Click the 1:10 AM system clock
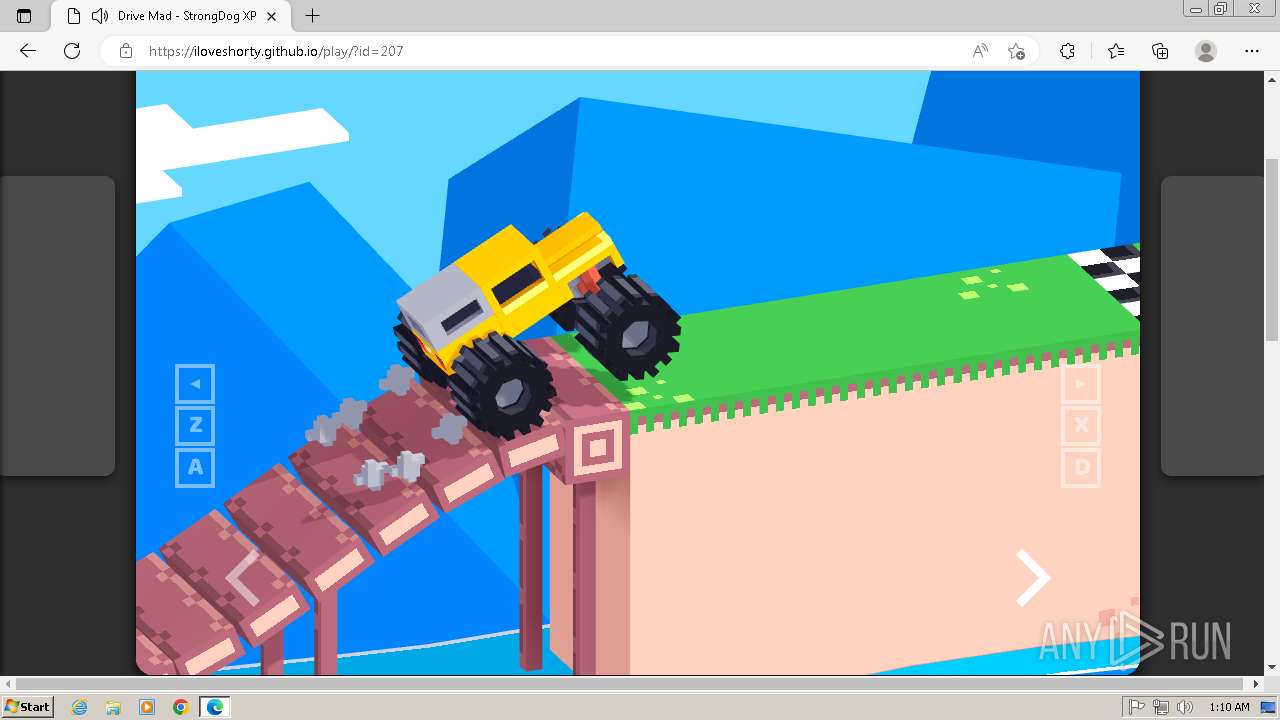 coord(1229,707)
